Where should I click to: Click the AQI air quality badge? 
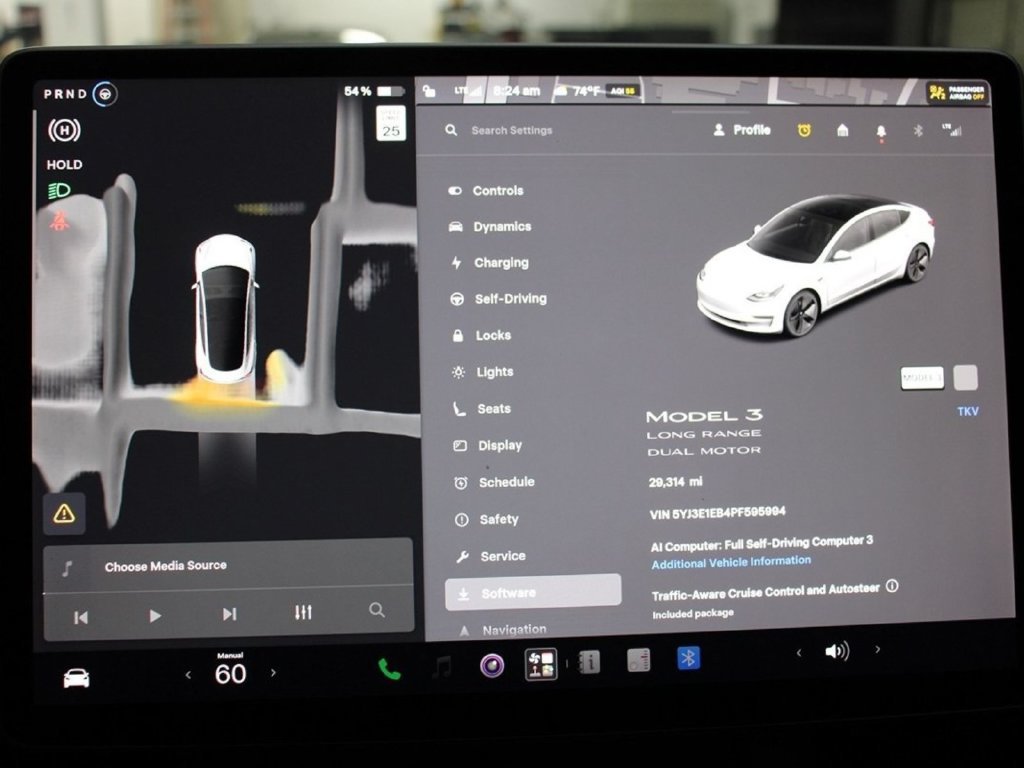tap(622, 91)
